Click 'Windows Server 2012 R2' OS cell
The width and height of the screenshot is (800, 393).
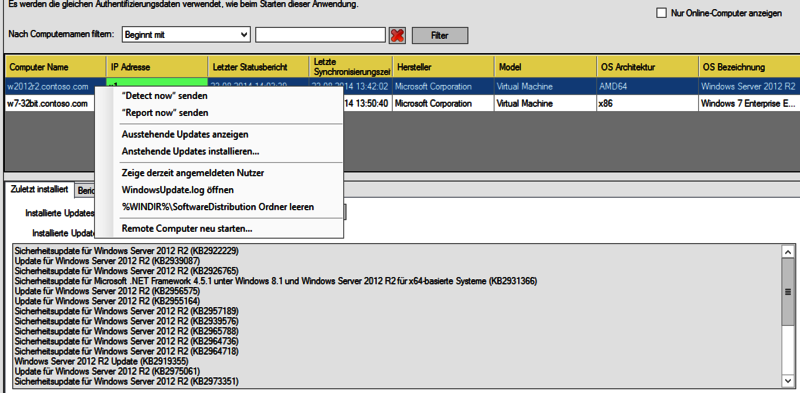click(749, 86)
